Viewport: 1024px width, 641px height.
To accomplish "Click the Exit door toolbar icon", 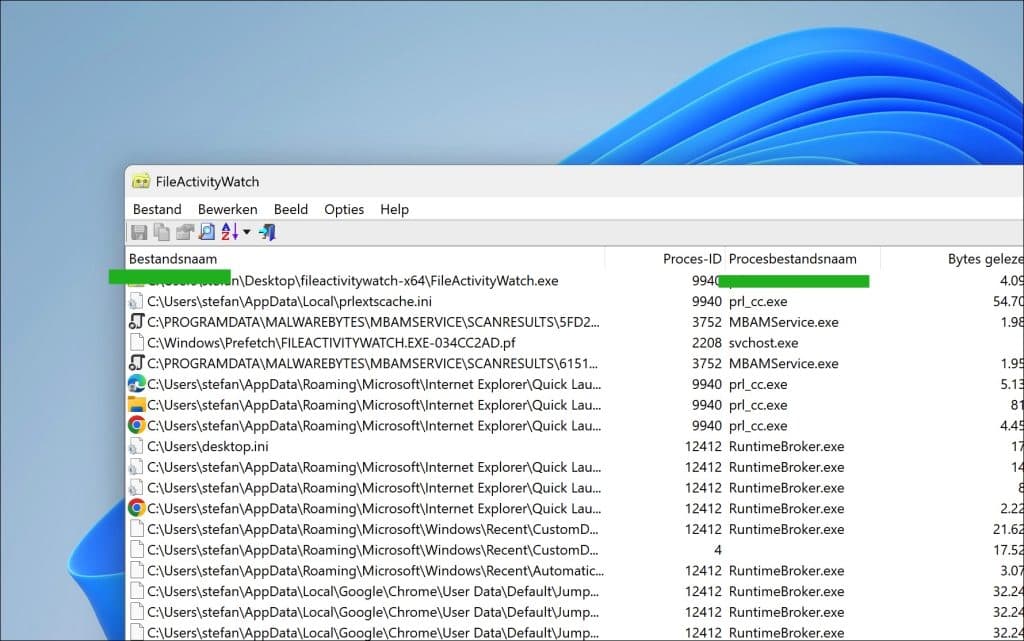I will (x=267, y=232).
